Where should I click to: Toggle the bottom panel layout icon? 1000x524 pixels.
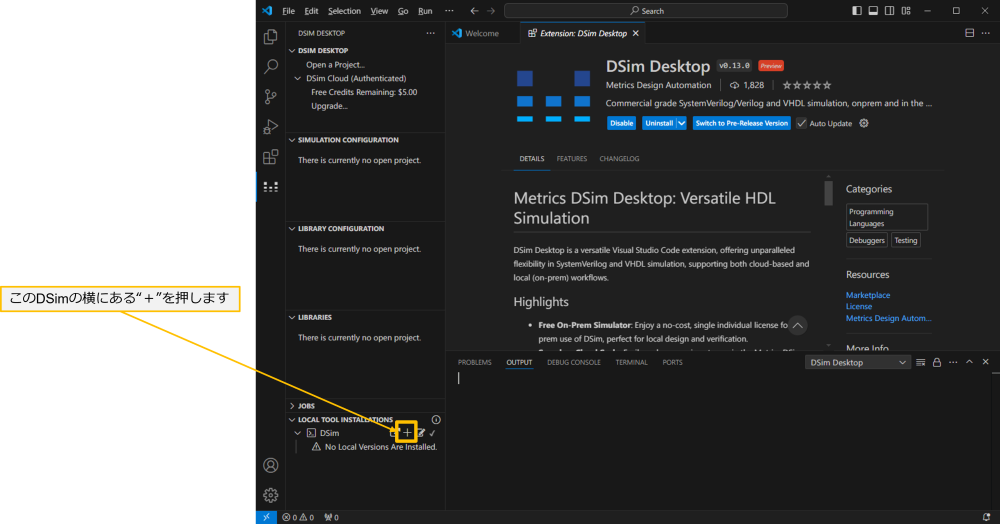[x=873, y=11]
